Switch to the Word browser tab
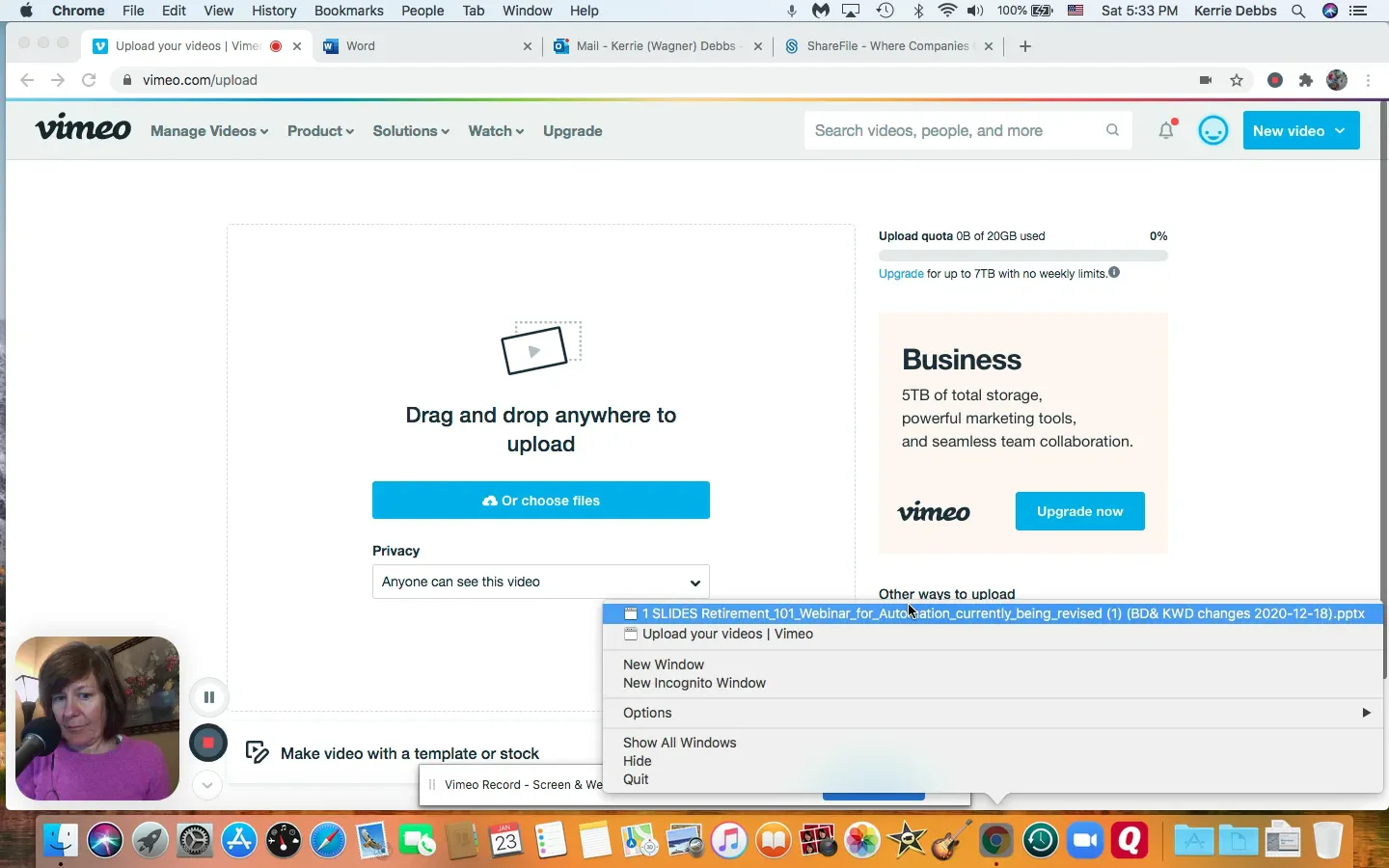Screen dimensions: 1389x868 (428, 45)
